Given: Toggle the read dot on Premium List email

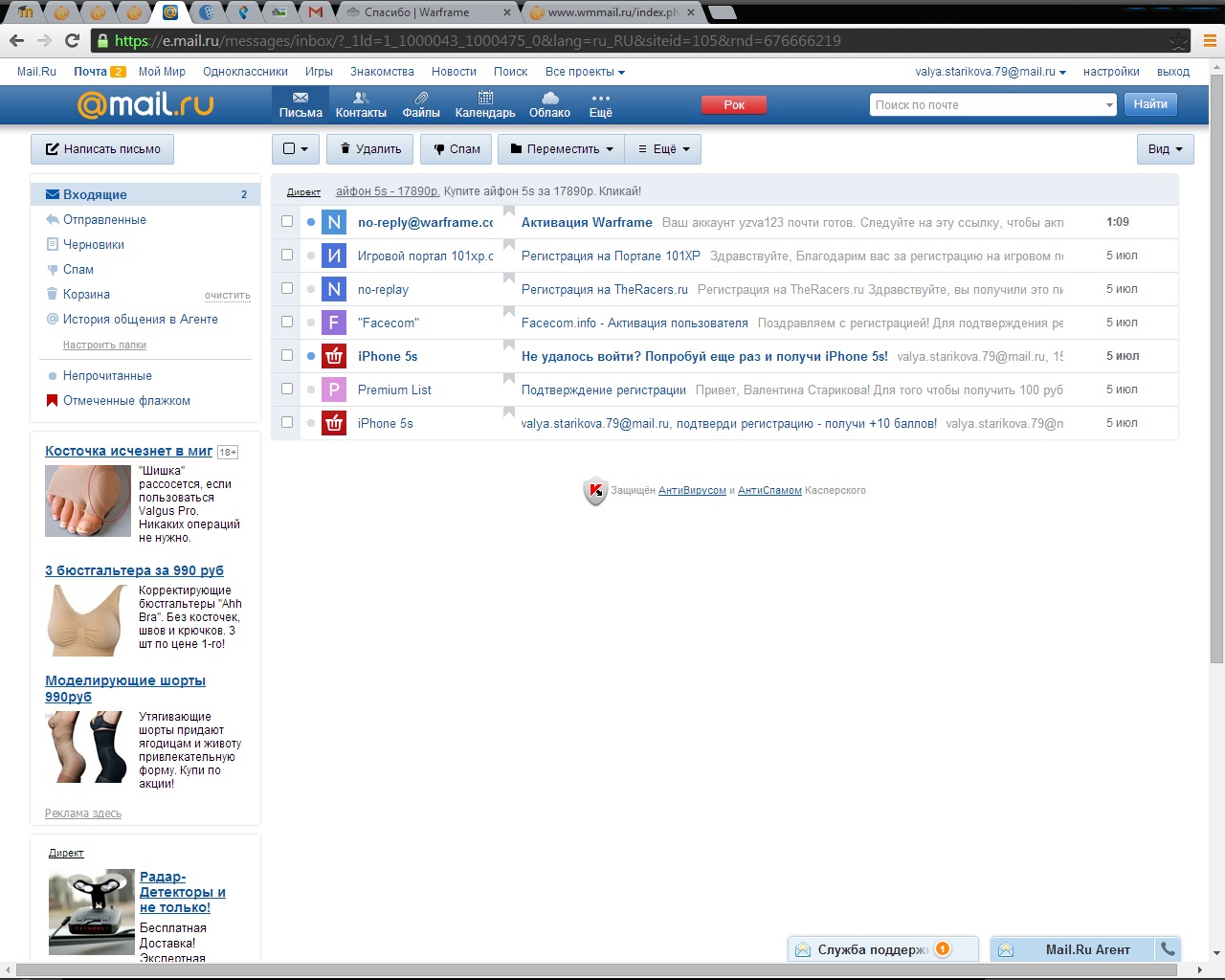Looking at the screenshot, I should click(x=311, y=390).
